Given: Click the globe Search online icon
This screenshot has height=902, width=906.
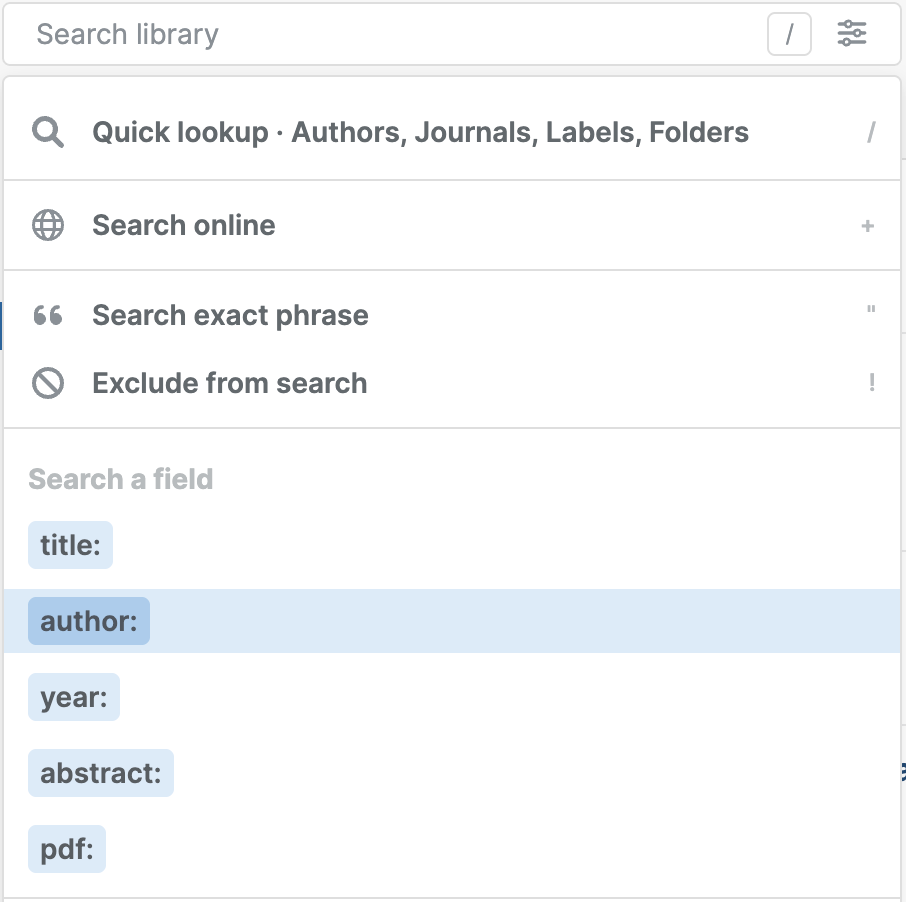Looking at the screenshot, I should (48, 225).
